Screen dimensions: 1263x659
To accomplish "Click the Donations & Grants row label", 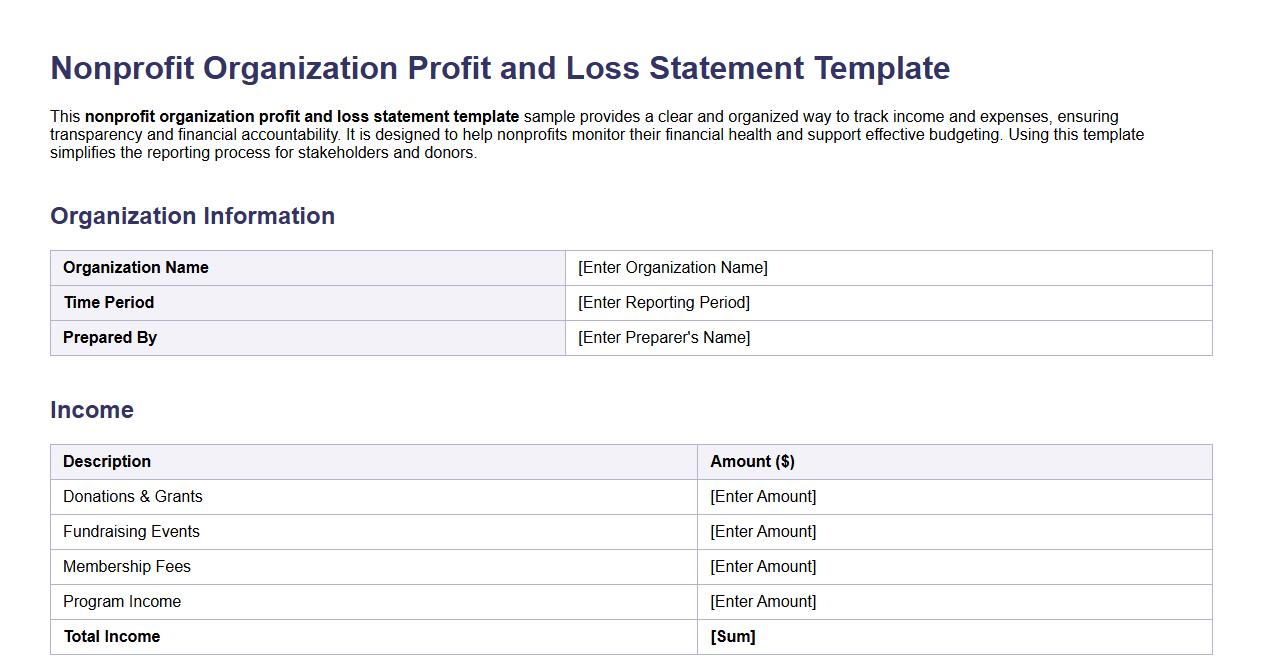I will coord(132,496).
